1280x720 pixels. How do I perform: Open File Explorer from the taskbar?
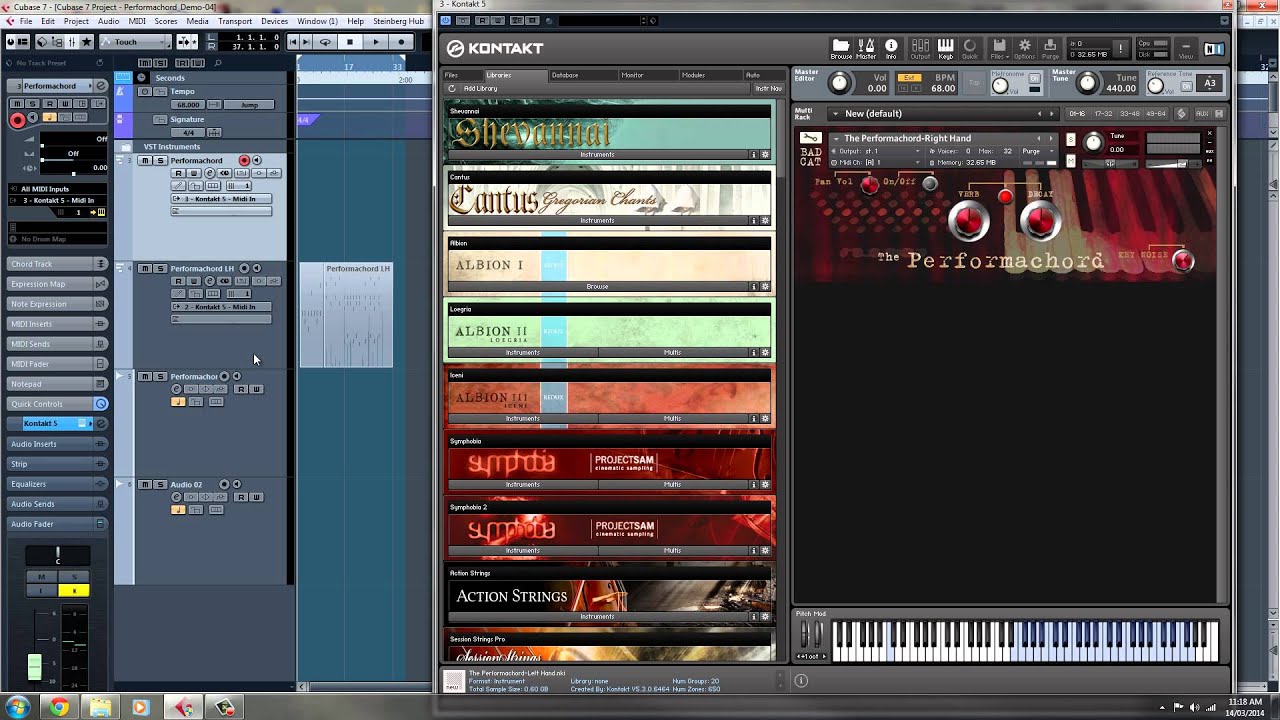click(x=101, y=708)
